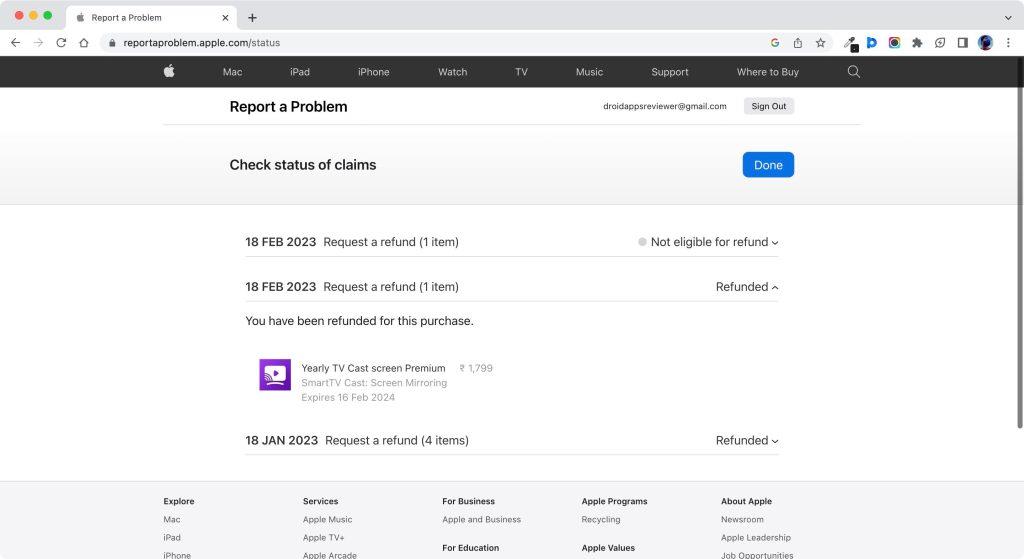1024x559 pixels.
Task: Open a new tab with plus icon
Action: coord(252,18)
